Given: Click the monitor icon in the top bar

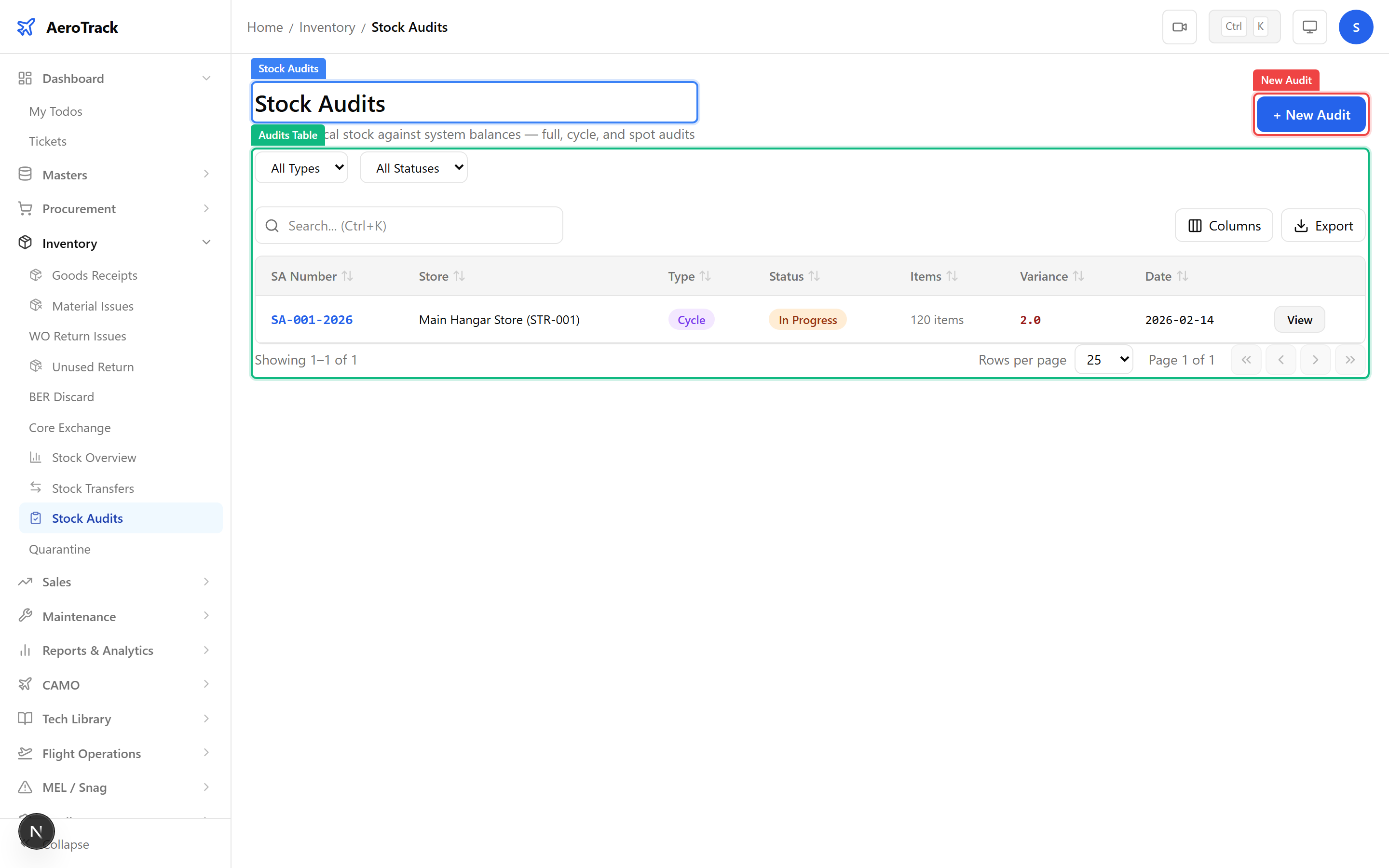Looking at the screenshot, I should [x=1308, y=27].
